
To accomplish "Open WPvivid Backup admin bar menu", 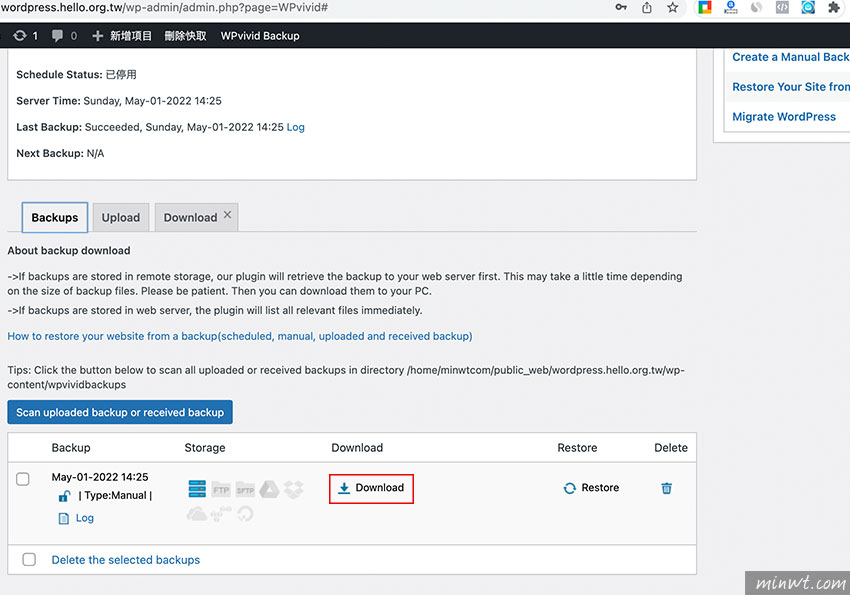I will (260, 36).
